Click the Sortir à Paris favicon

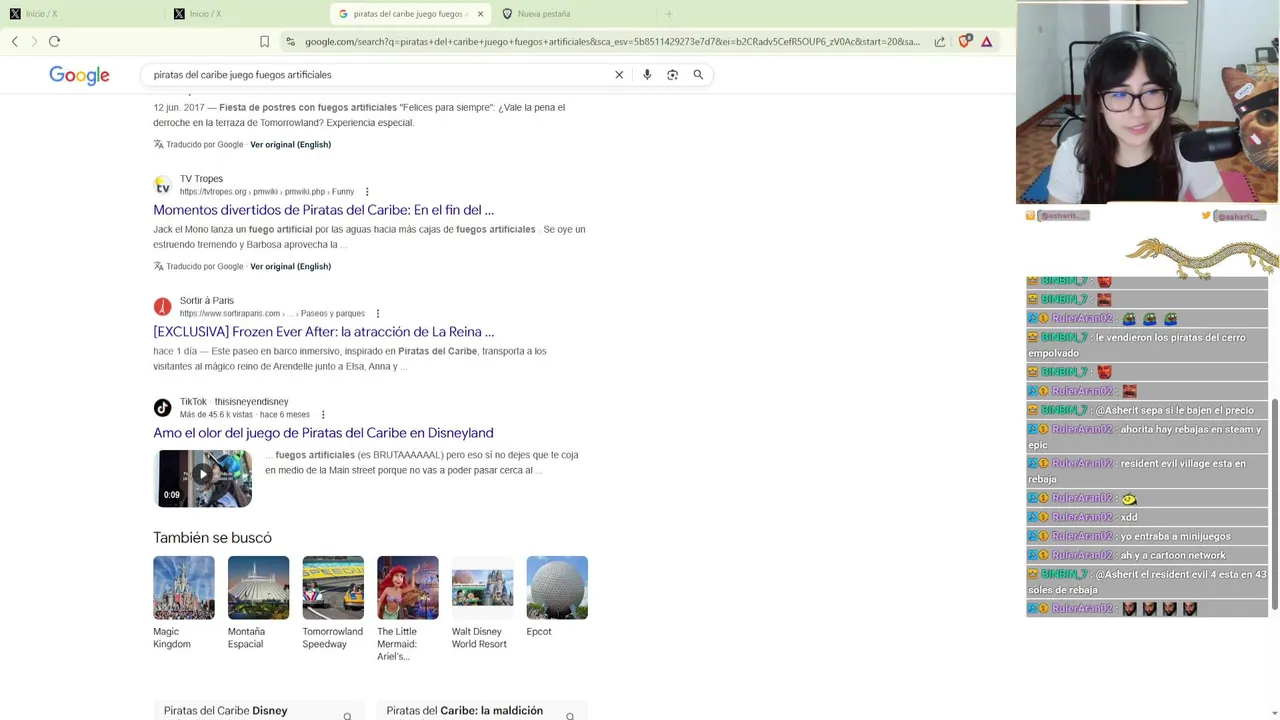point(162,307)
